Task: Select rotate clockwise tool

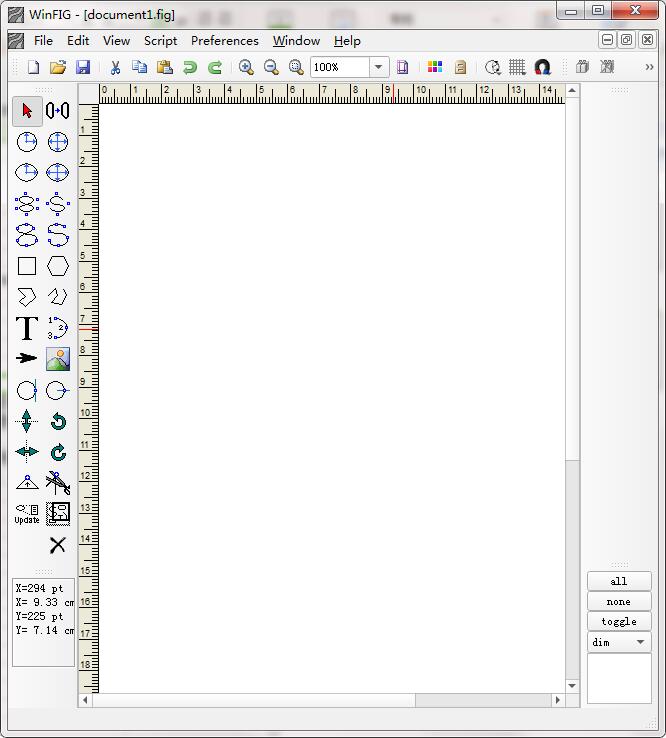Action: (57, 452)
